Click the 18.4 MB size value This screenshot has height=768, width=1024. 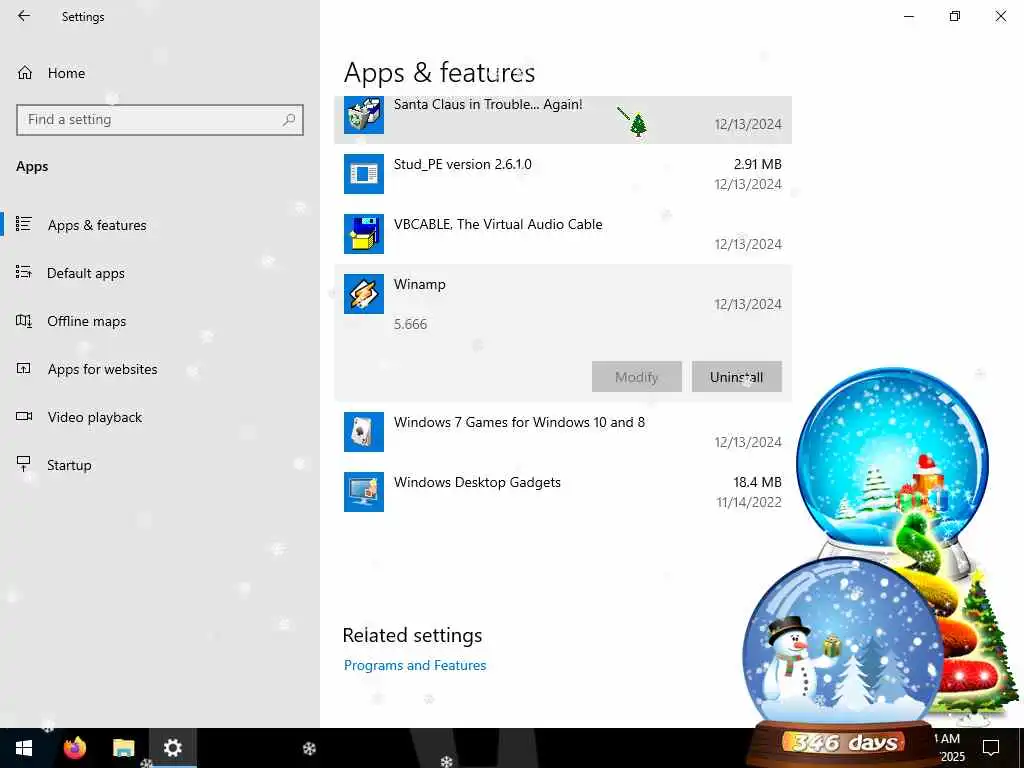(x=758, y=482)
